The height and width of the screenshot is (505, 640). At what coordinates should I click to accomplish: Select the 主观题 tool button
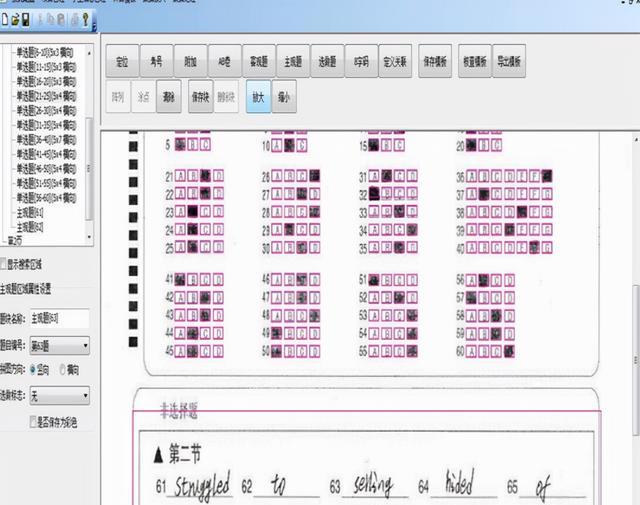293,61
